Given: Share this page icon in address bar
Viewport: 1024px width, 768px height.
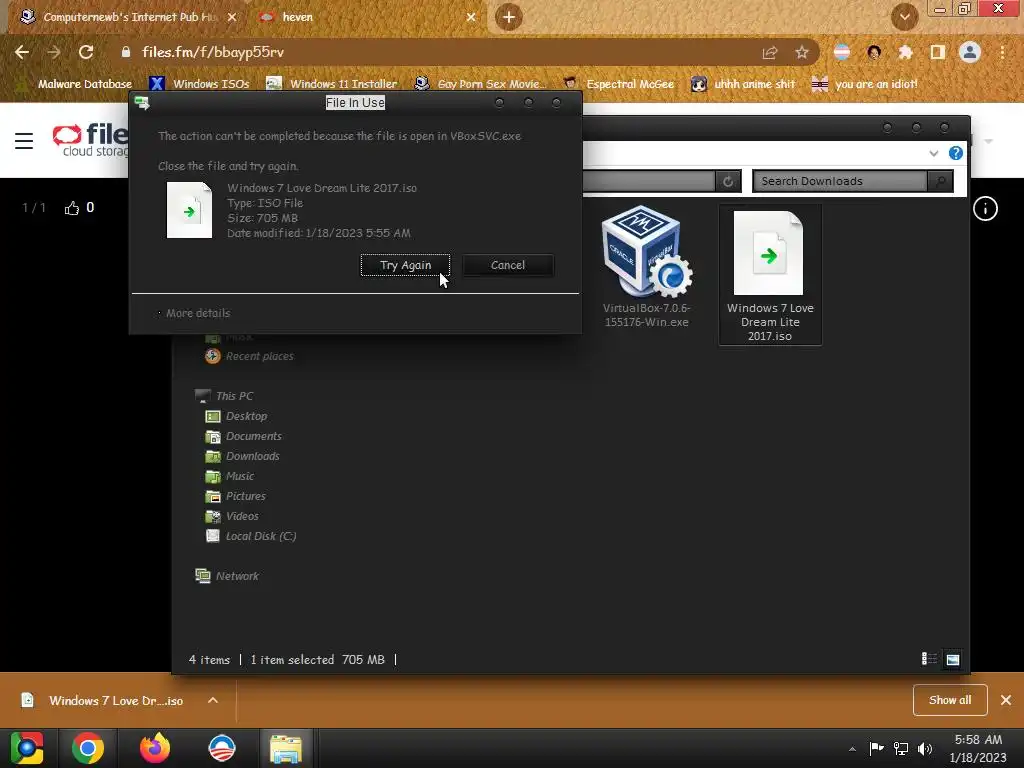Looking at the screenshot, I should tap(770, 53).
